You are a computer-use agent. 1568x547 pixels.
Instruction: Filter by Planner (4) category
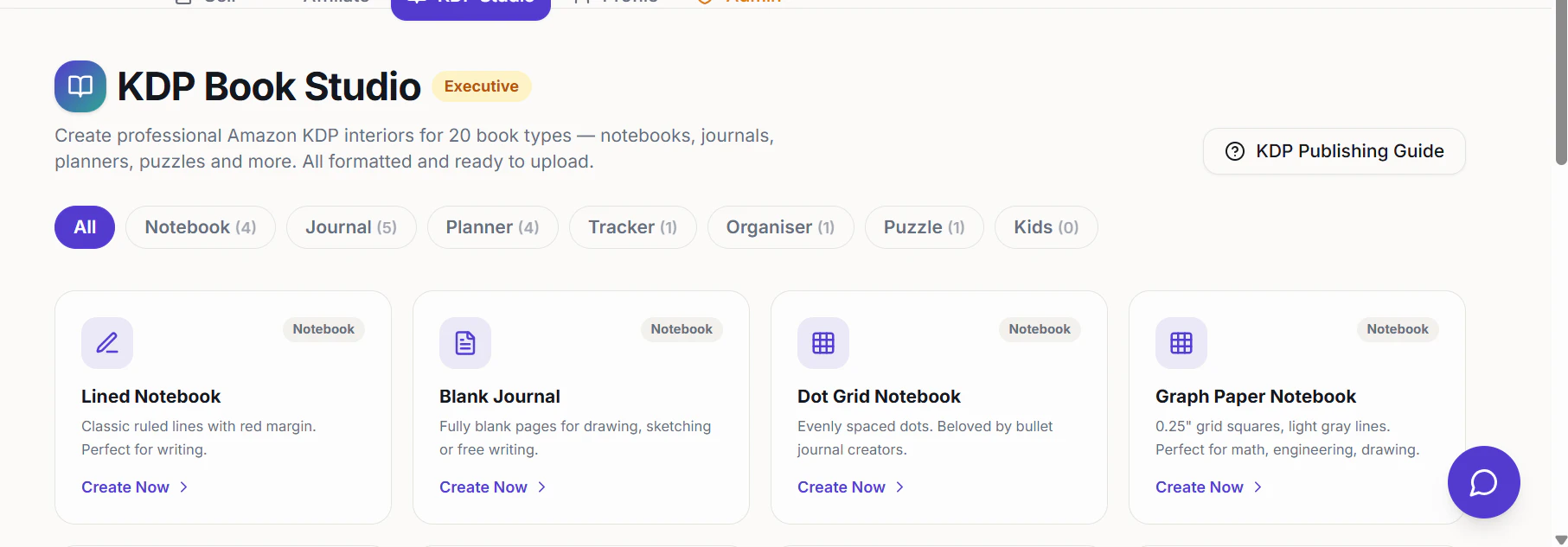click(492, 227)
